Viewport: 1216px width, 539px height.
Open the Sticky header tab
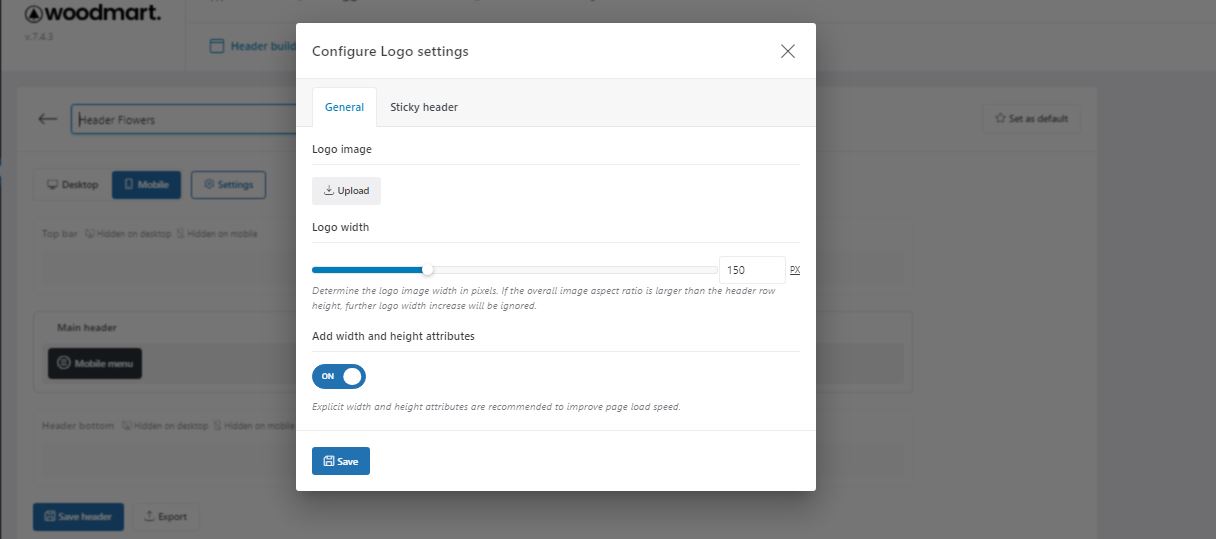coord(424,107)
